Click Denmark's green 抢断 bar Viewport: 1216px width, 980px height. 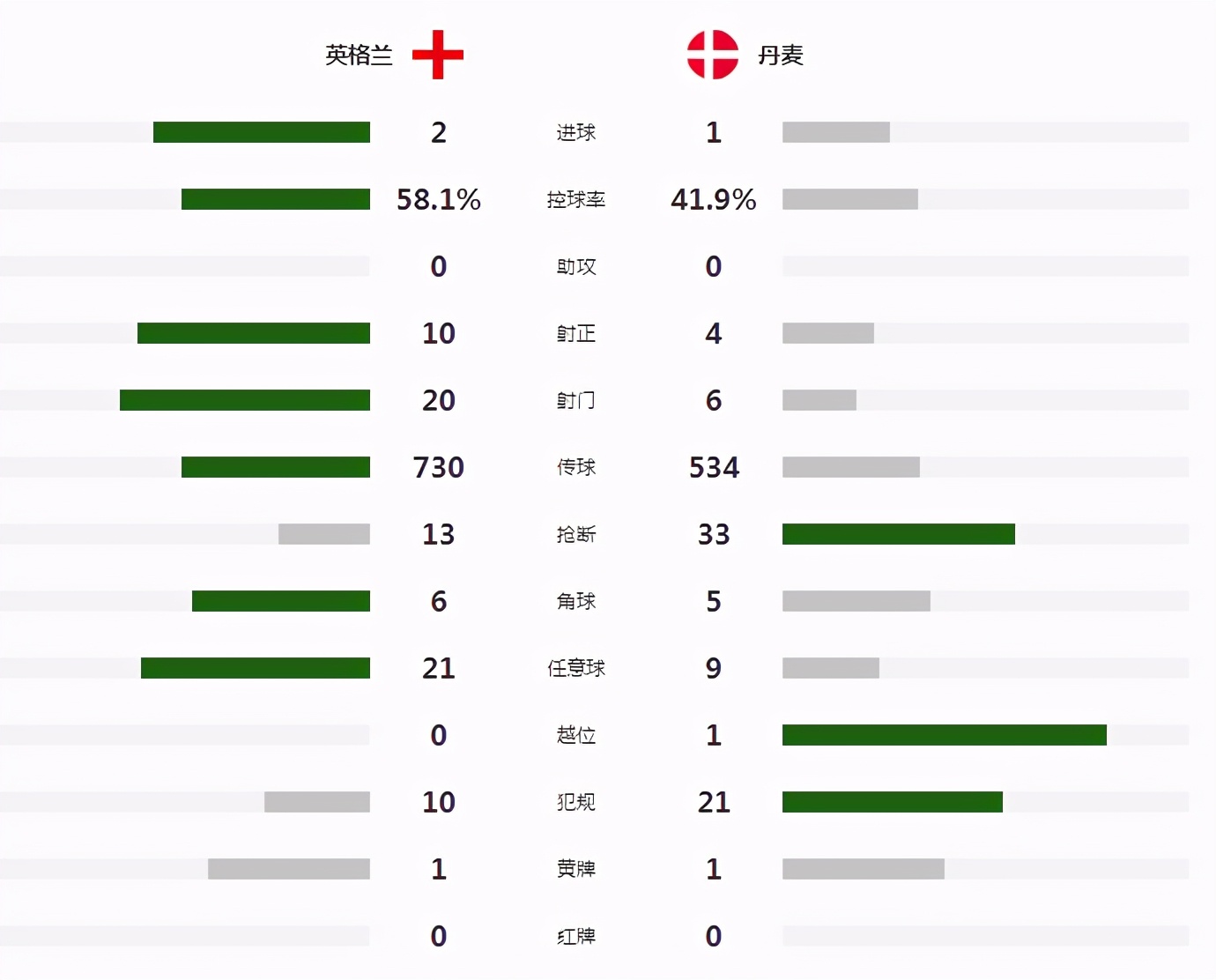[x=899, y=534]
